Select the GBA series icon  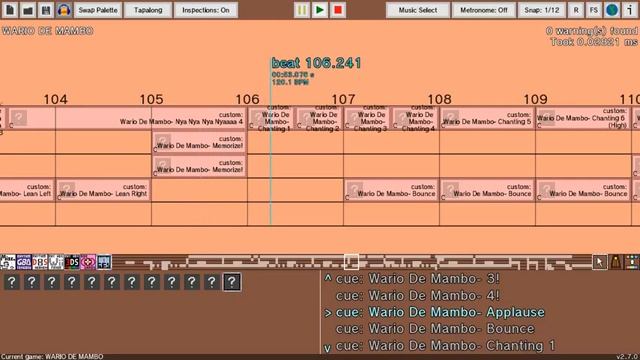click(24, 262)
